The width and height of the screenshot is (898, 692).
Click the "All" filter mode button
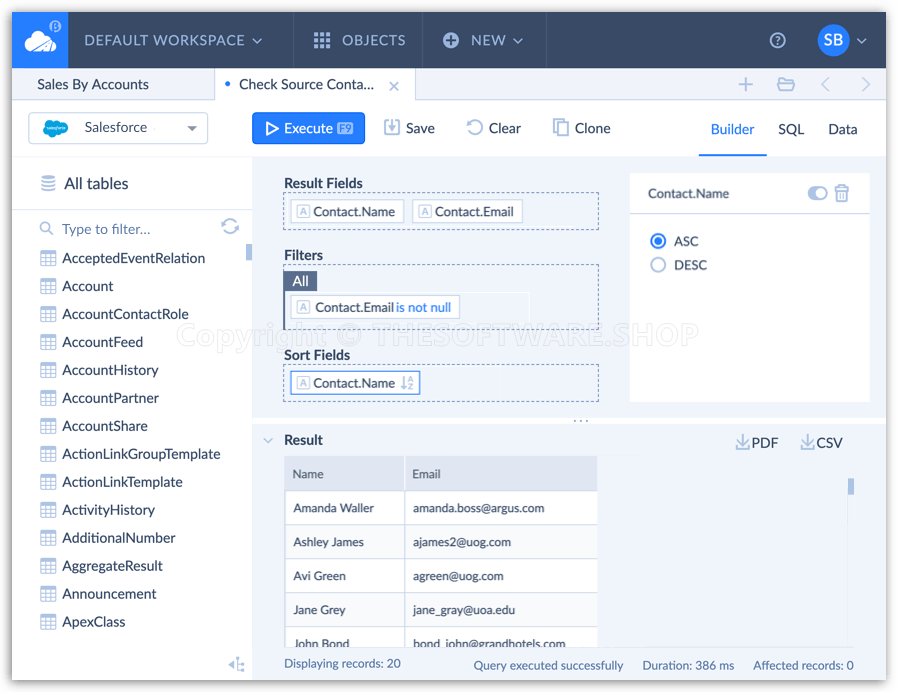pyautogui.click(x=300, y=281)
